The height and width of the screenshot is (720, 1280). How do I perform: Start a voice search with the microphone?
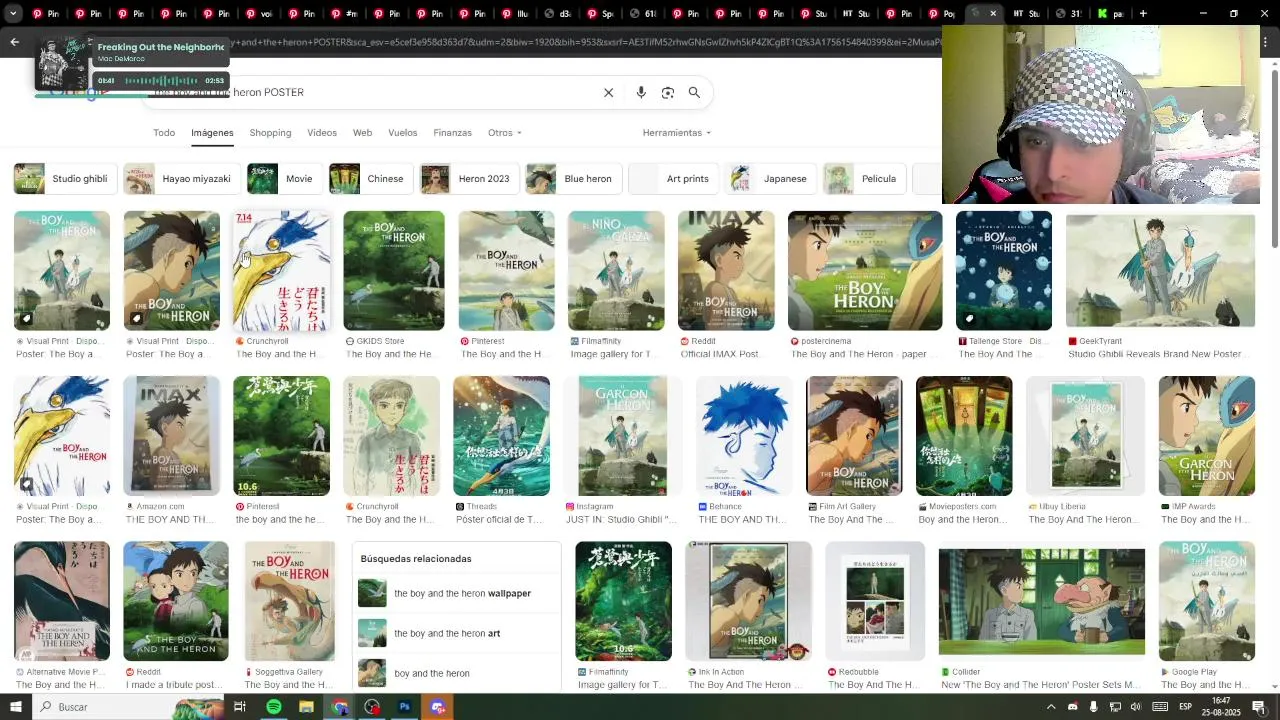coord(641,92)
